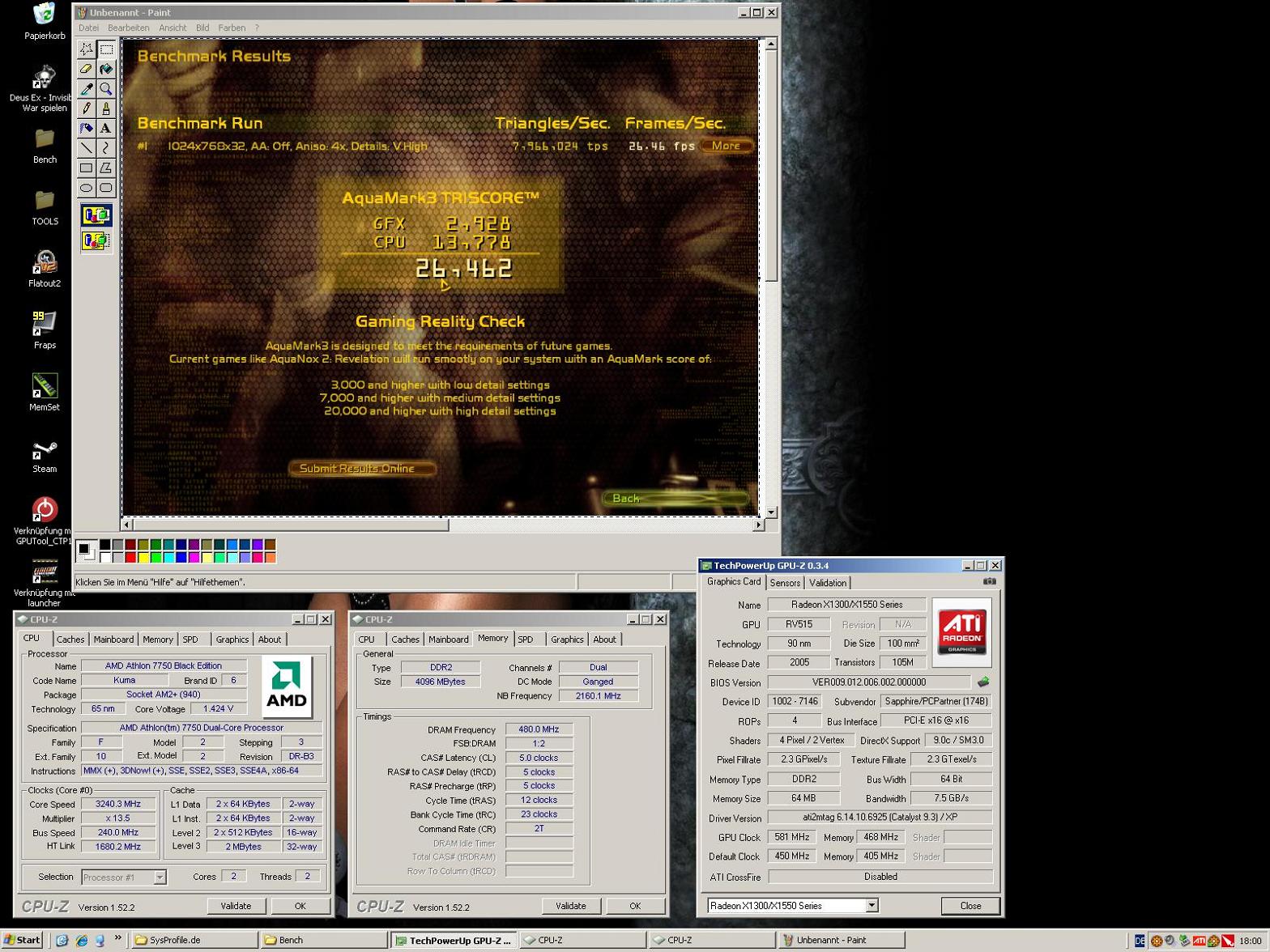Open Graphics tab in right CPU-Z window
The width and height of the screenshot is (1270, 952).
click(567, 640)
